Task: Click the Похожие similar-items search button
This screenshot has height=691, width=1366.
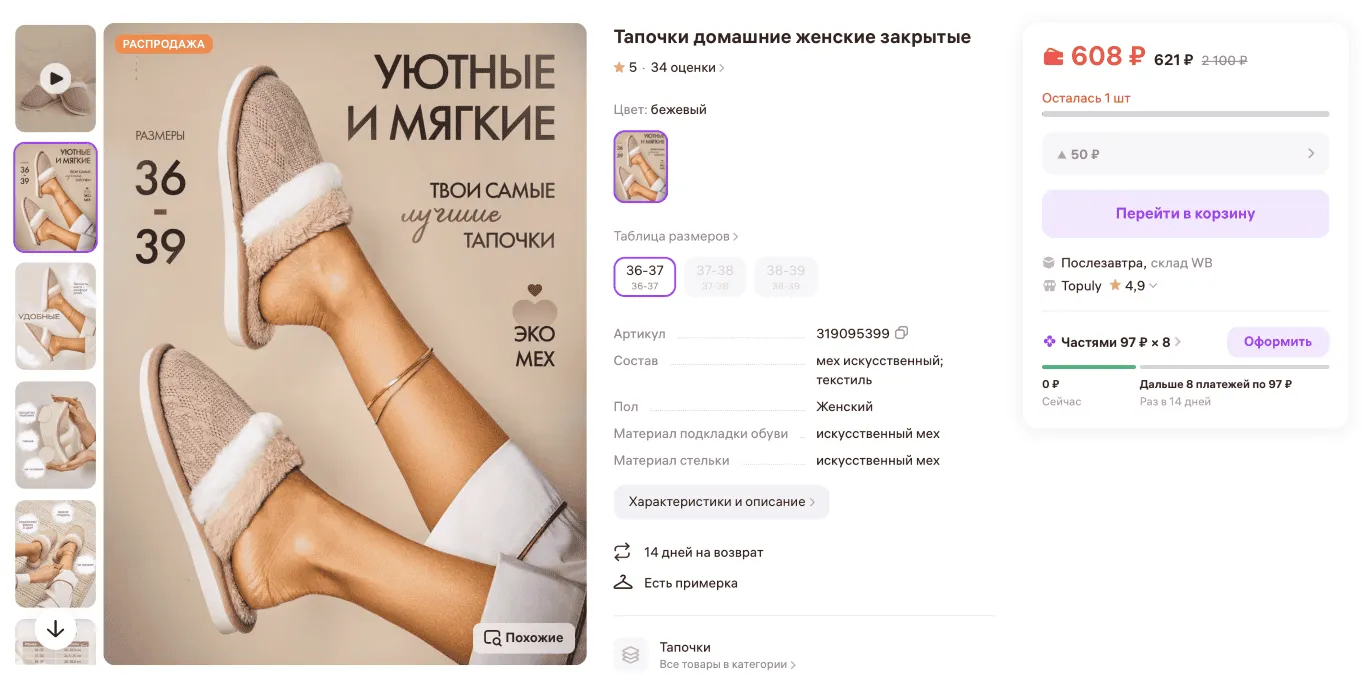Action: 524,638
